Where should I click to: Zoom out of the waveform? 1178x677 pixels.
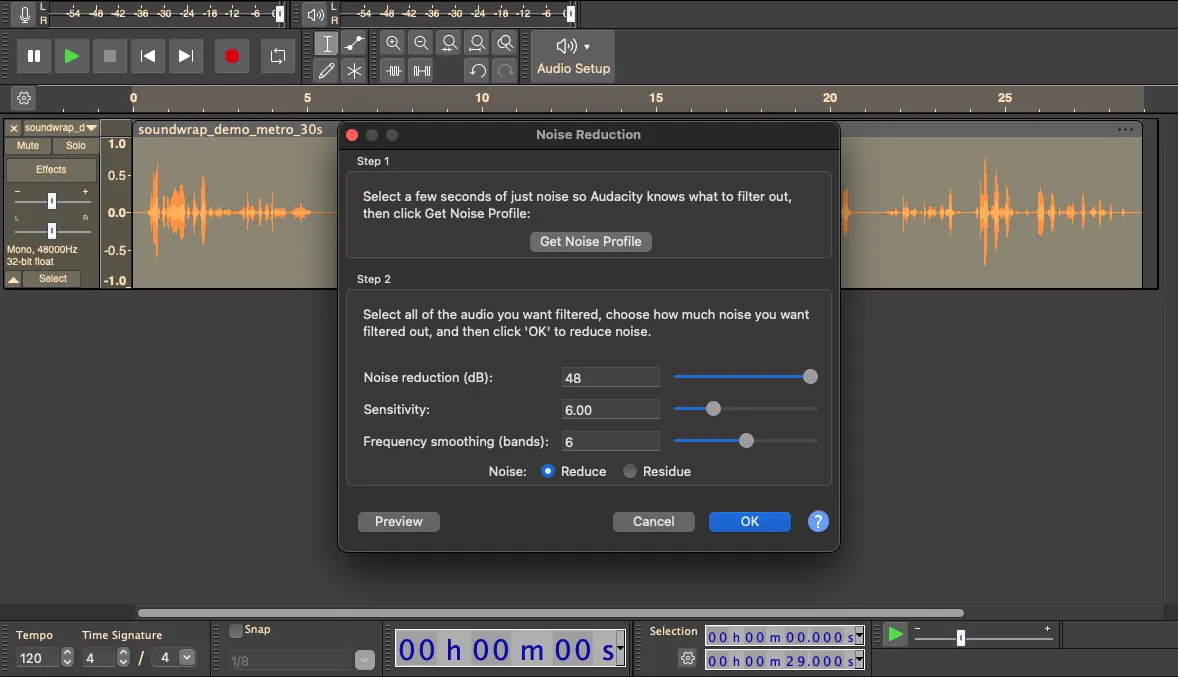coord(421,44)
